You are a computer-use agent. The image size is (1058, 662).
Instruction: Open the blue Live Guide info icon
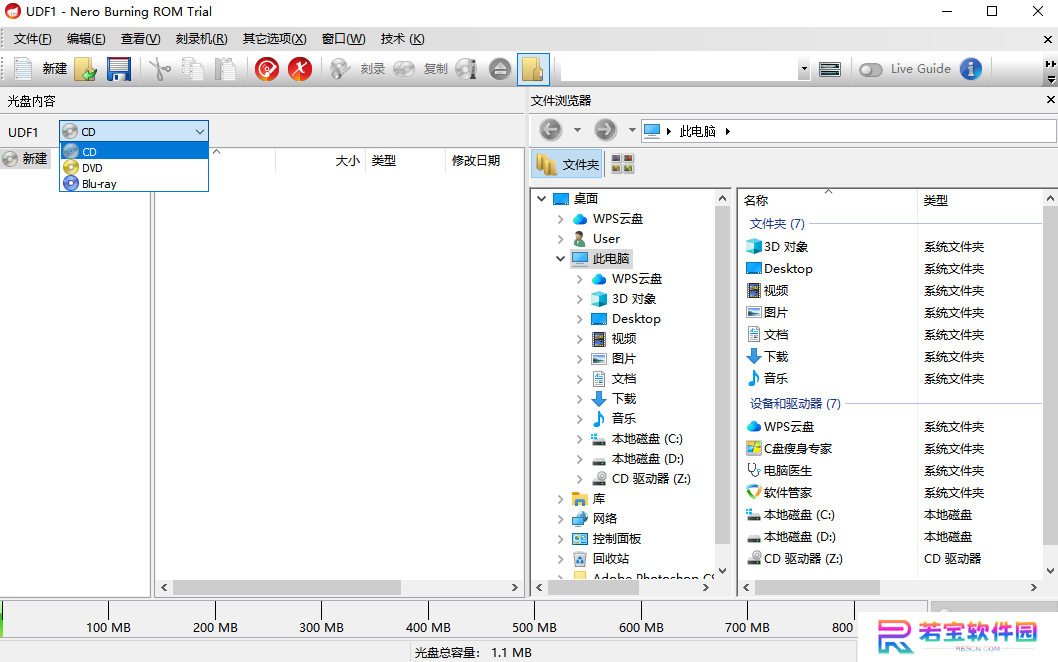coord(970,69)
